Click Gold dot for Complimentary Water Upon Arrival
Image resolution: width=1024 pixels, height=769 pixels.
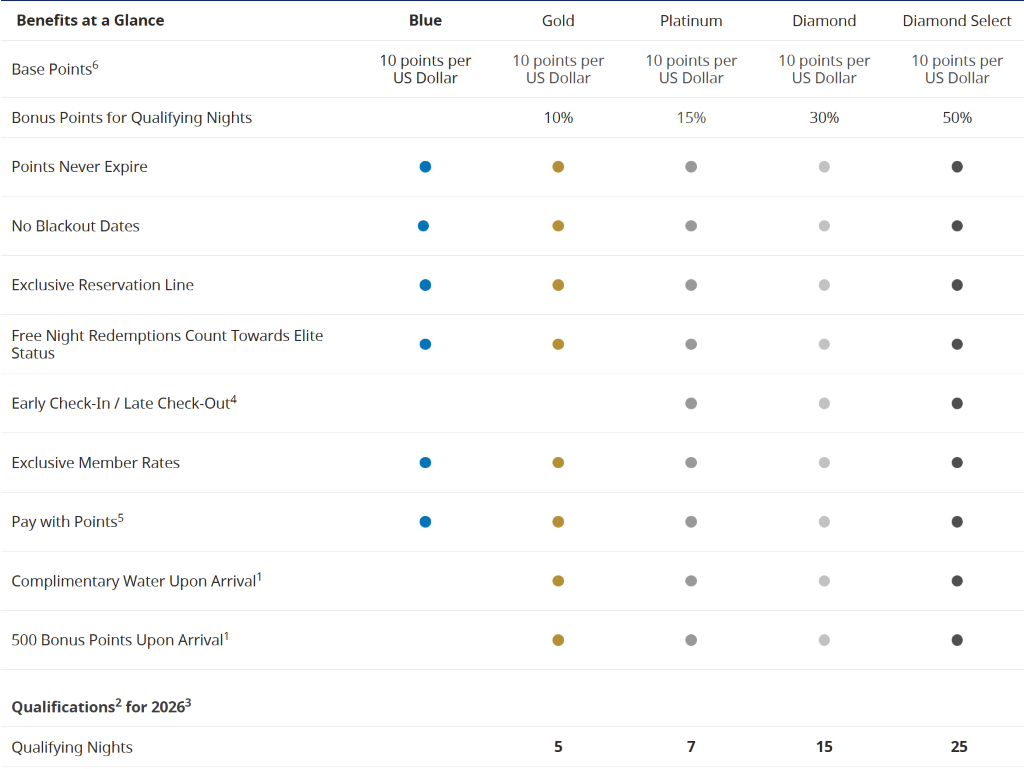(558, 580)
